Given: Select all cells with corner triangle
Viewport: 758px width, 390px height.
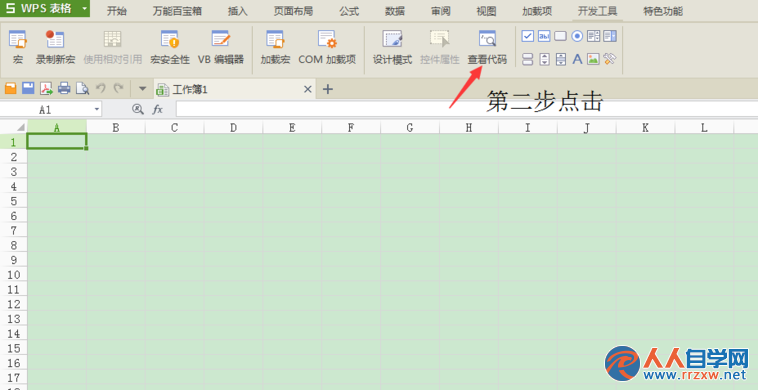Looking at the screenshot, I should pyautogui.click(x=20, y=128).
